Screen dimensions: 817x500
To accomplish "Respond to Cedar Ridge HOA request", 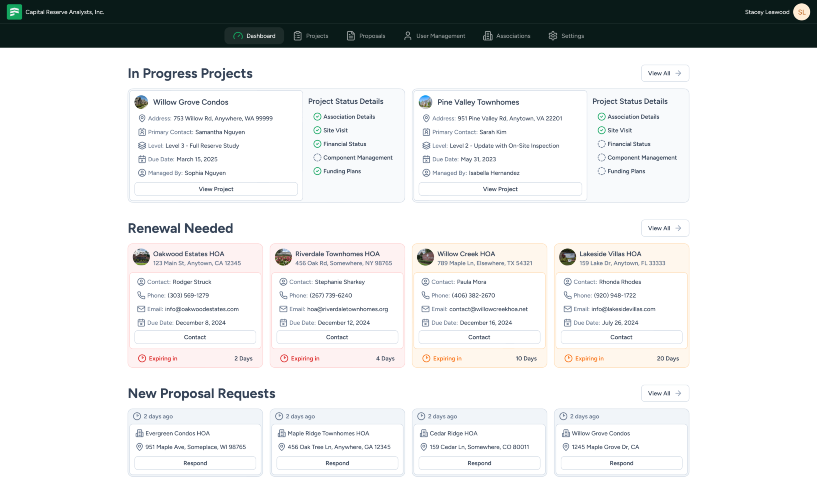I will click(479, 463).
